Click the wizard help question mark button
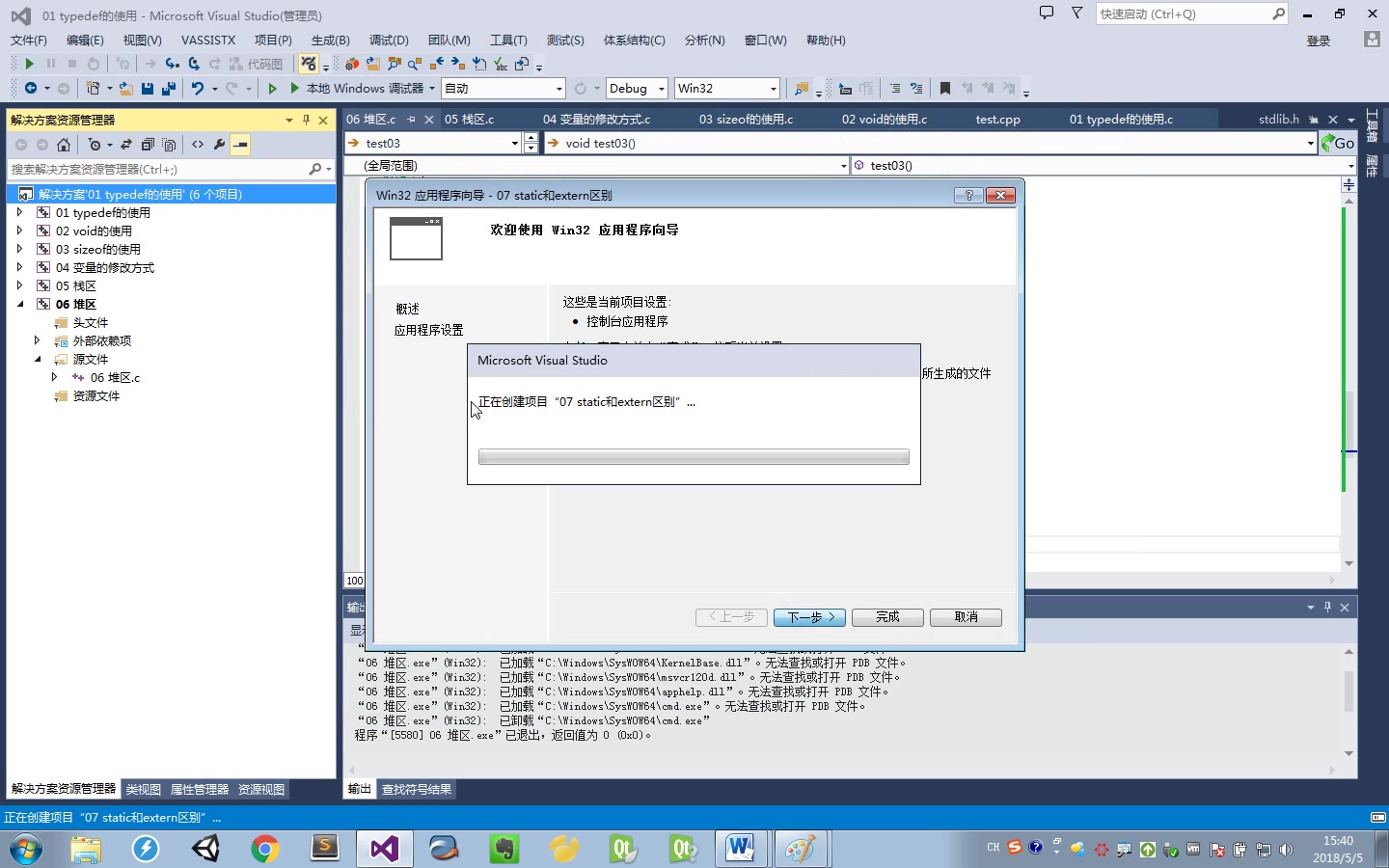This screenshot has height=868, width=1389. tap(968, 195)
